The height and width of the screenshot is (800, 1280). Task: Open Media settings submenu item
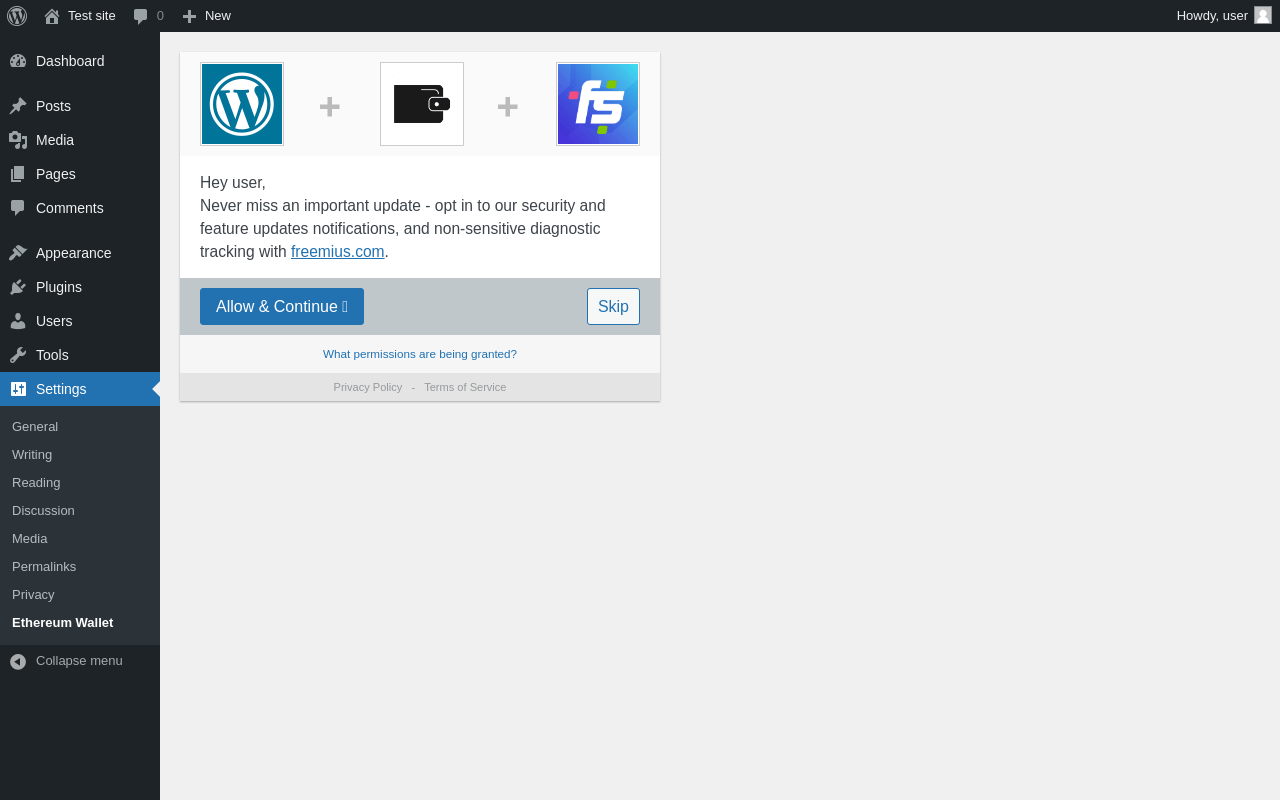pos(80,539)
